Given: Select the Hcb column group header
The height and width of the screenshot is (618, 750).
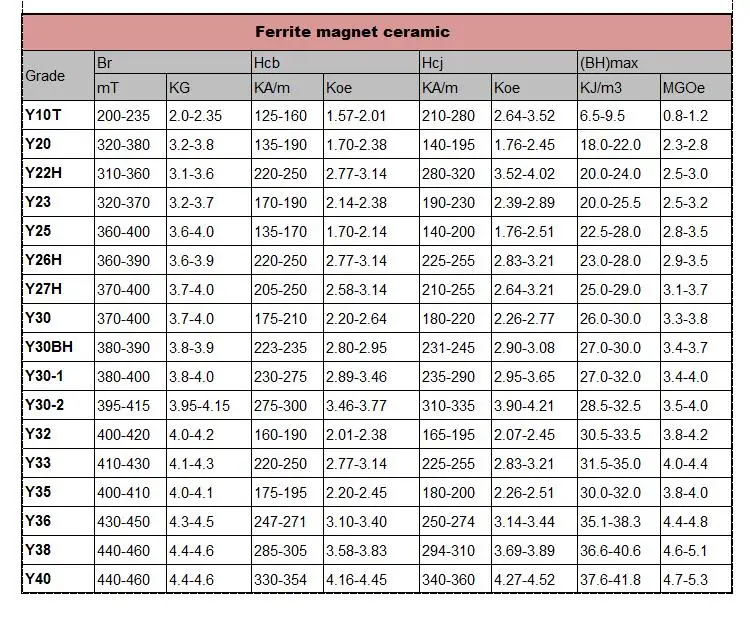Looking at the screenshot, I should click(x=267, y=63).
